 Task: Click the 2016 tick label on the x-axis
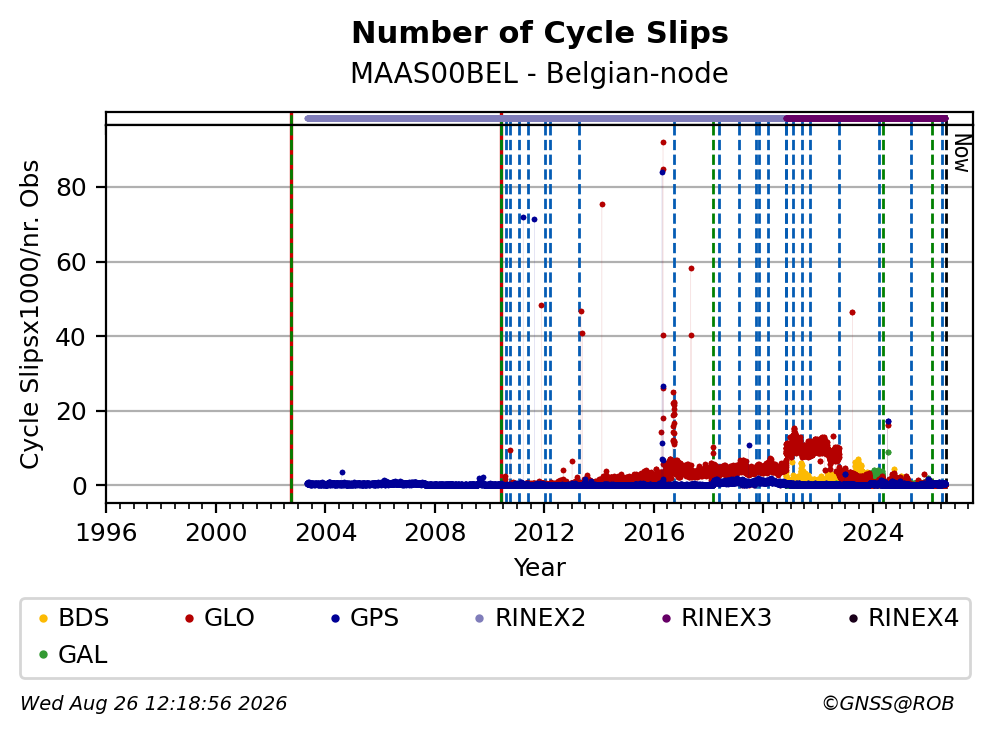pyautogui.click(x=654, y=533)
